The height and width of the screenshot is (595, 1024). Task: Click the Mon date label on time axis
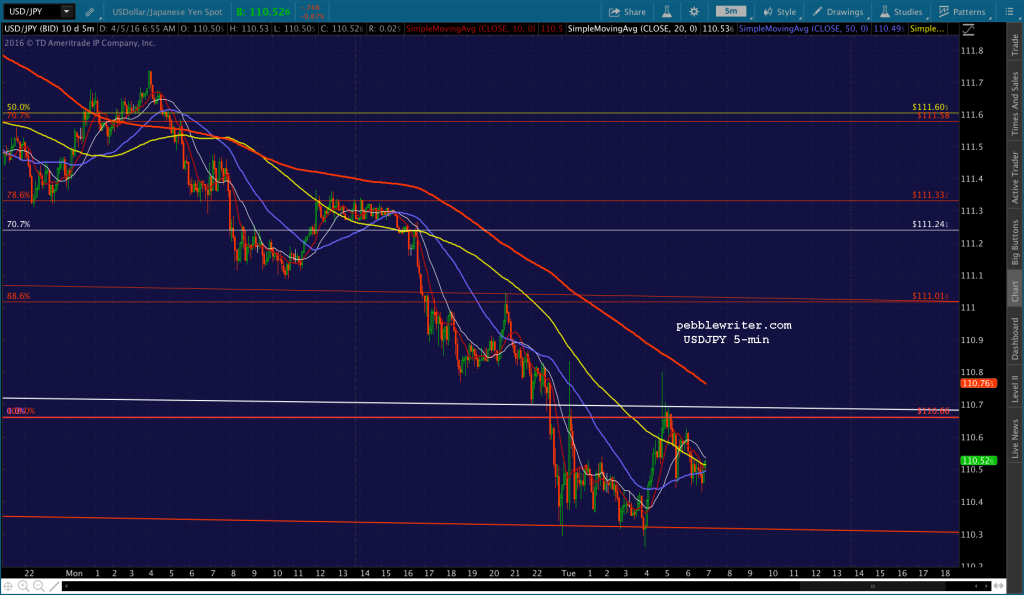[x=74, y=573]
